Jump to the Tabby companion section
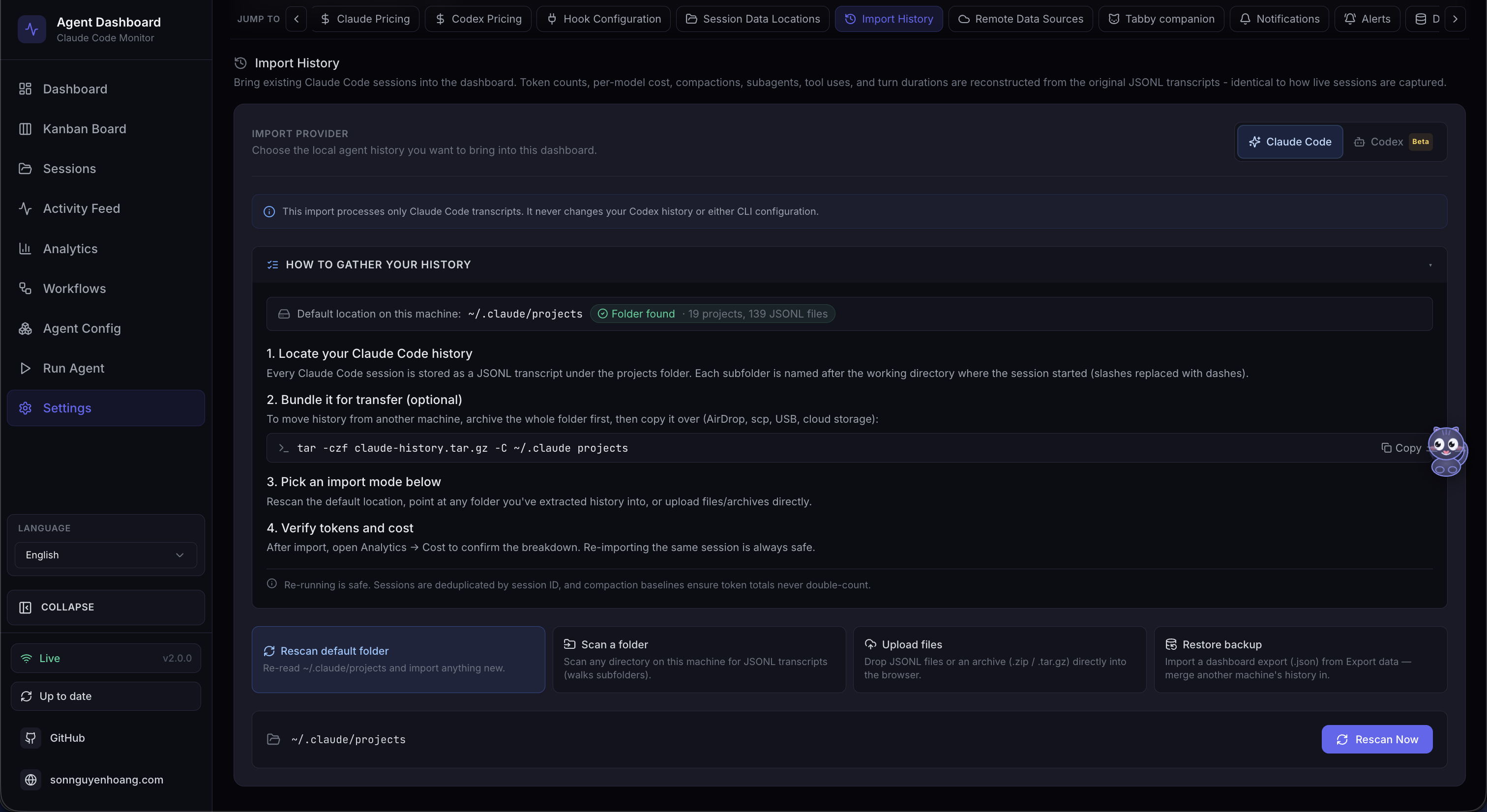This screenshot has width=1487, height=812. click(1161, 19)
